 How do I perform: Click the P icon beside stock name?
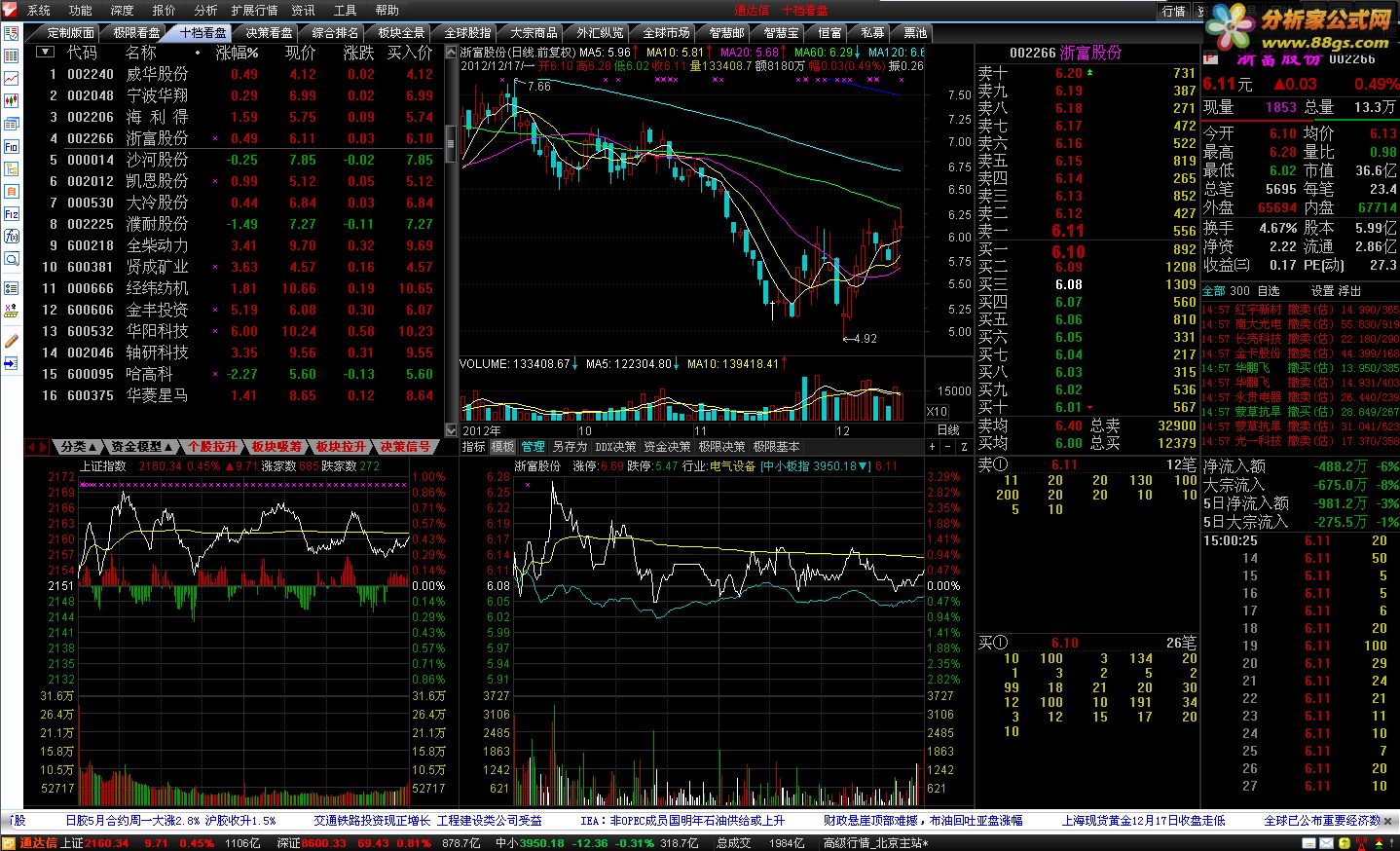(1210, 58)
